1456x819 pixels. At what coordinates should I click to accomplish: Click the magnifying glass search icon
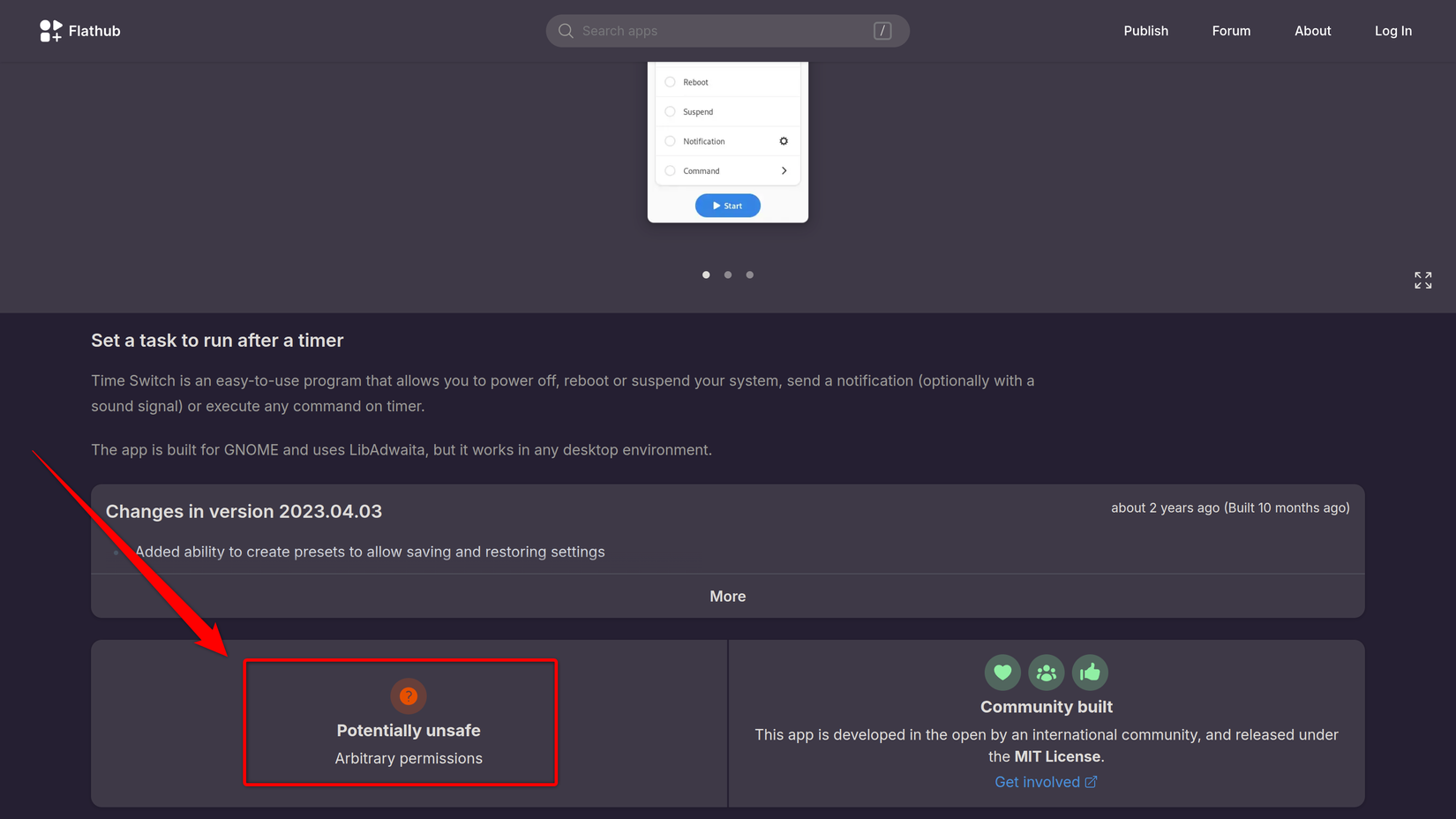click(566, 30)
